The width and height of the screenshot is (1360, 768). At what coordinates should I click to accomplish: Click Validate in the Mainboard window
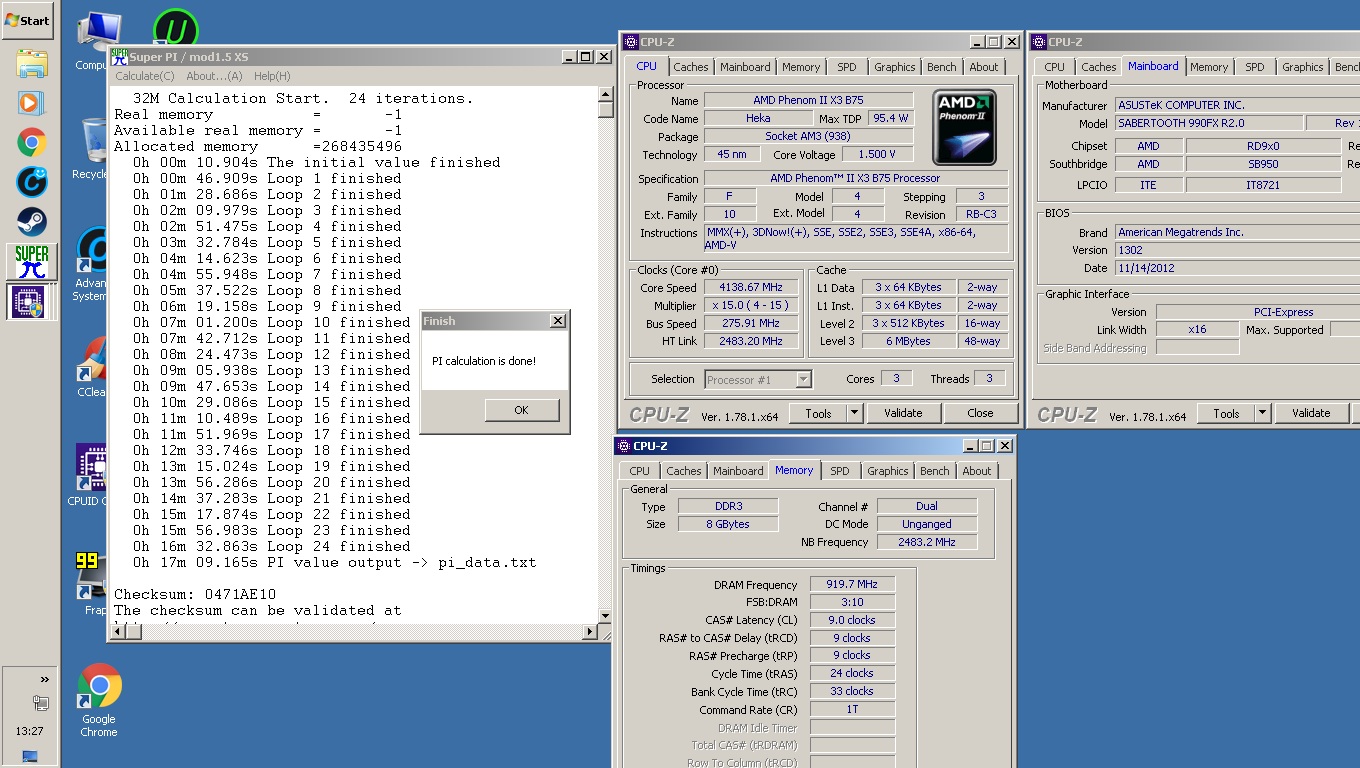[x=1310, y=413]
